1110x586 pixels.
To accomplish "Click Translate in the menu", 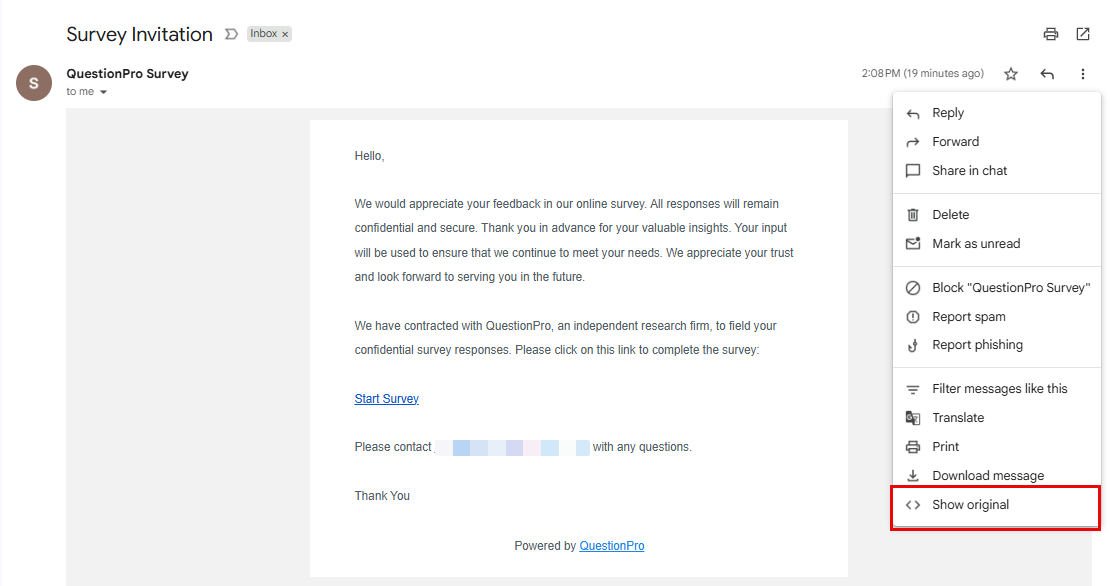I will tap(958, 418).
